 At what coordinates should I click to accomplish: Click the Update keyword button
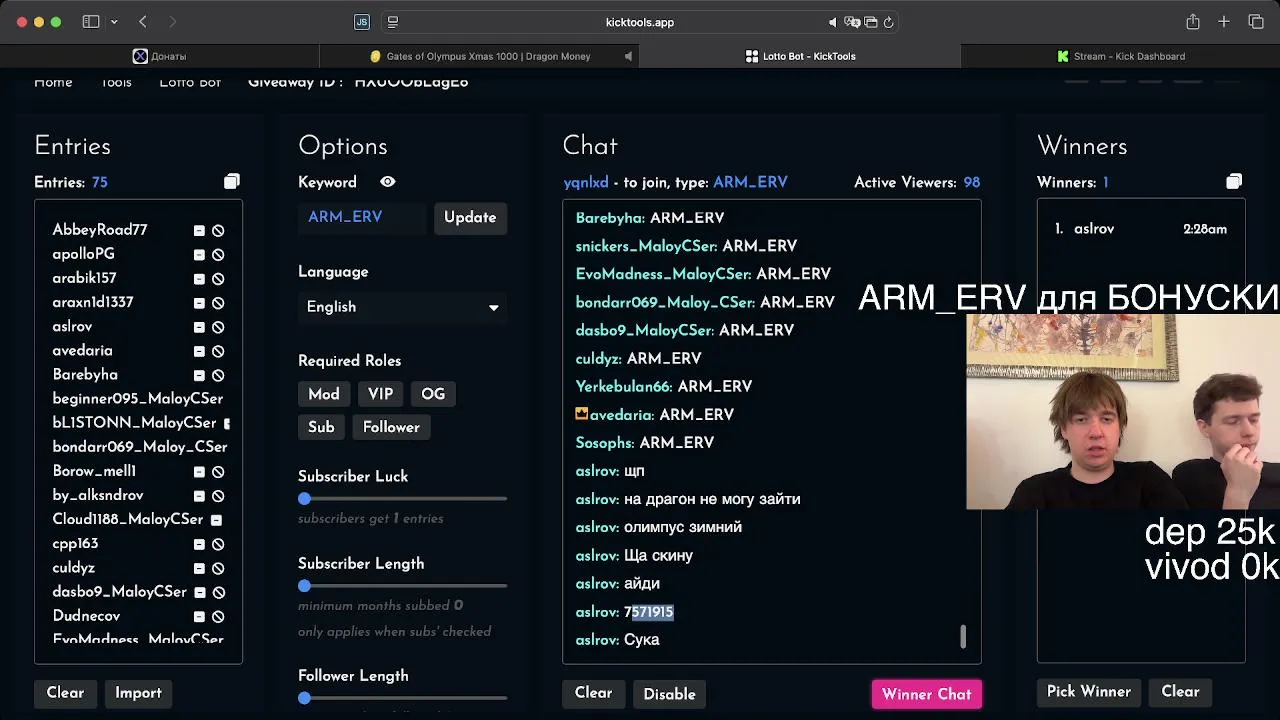[x=470, y=217]
